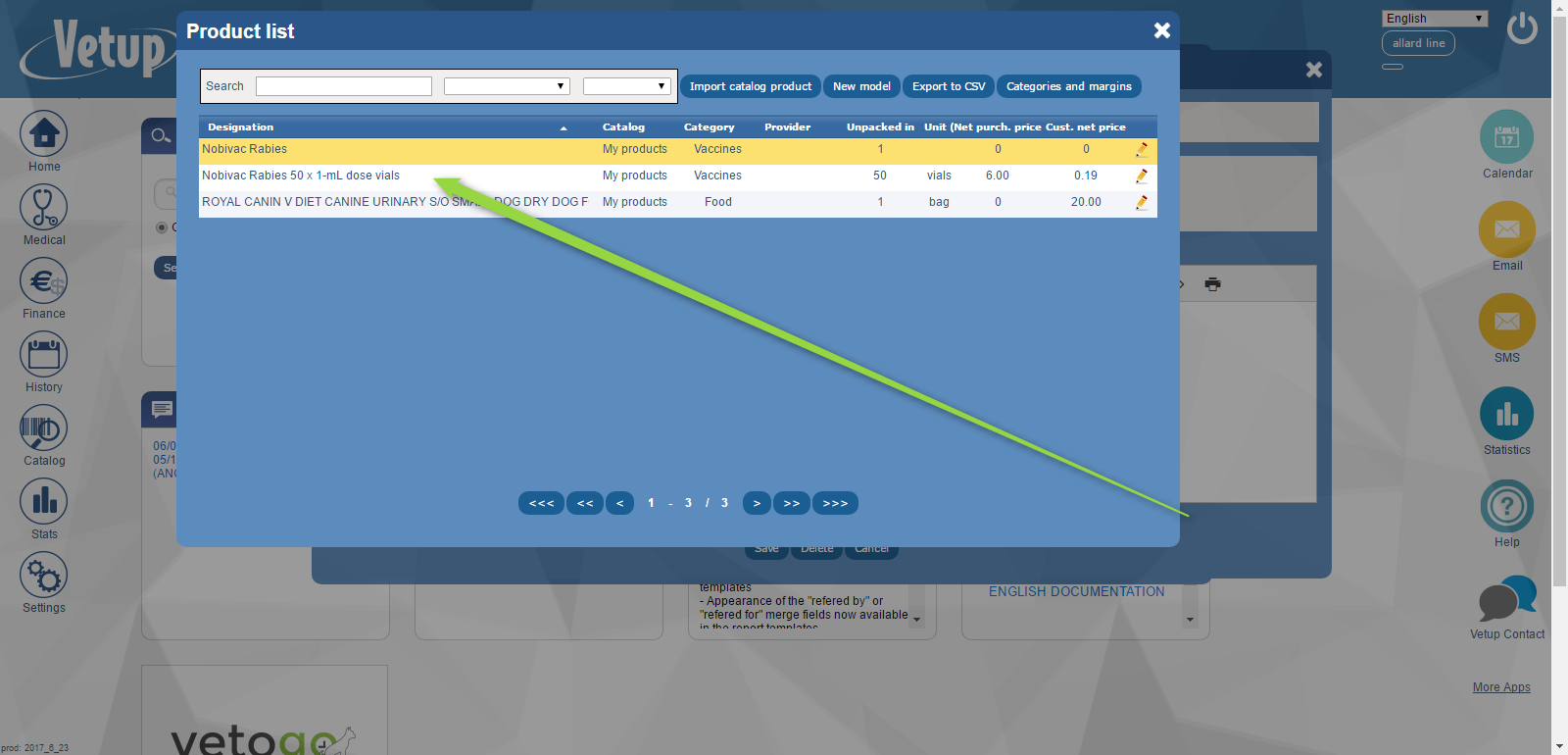
Task: Go to next page with > button
Action: coord(756,503)
